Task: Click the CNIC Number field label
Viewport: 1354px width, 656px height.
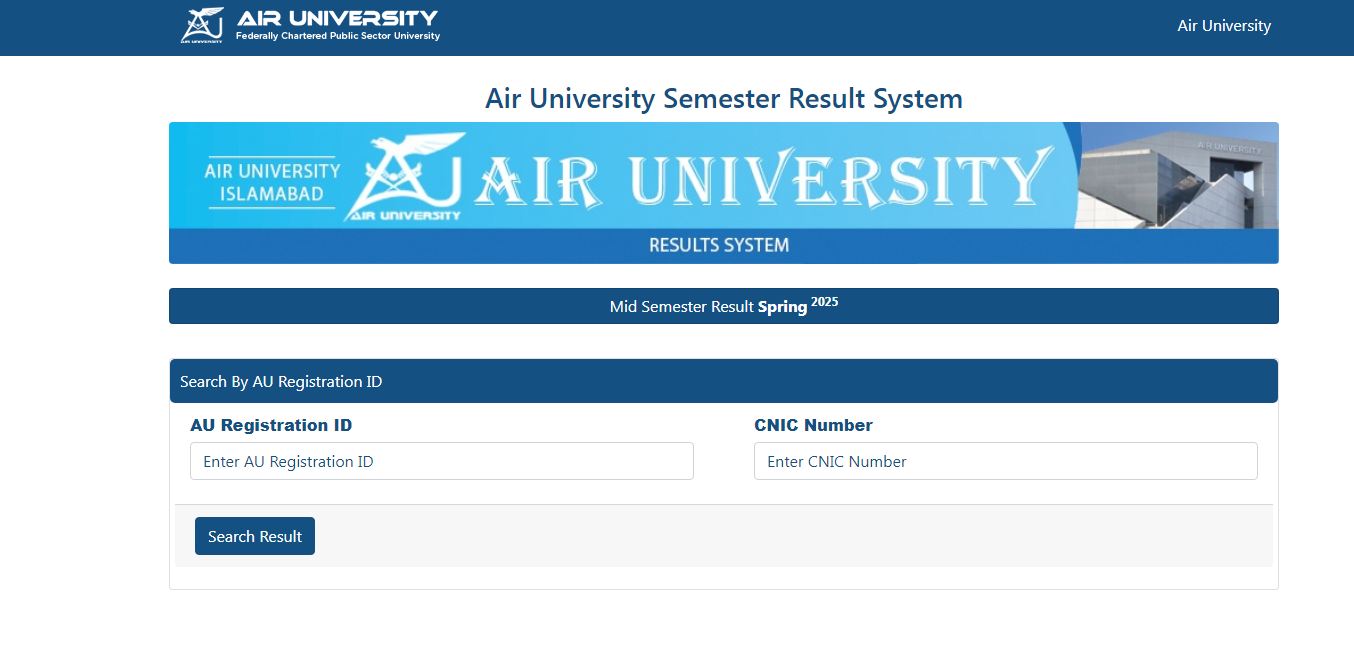Action: click(813, 425)
